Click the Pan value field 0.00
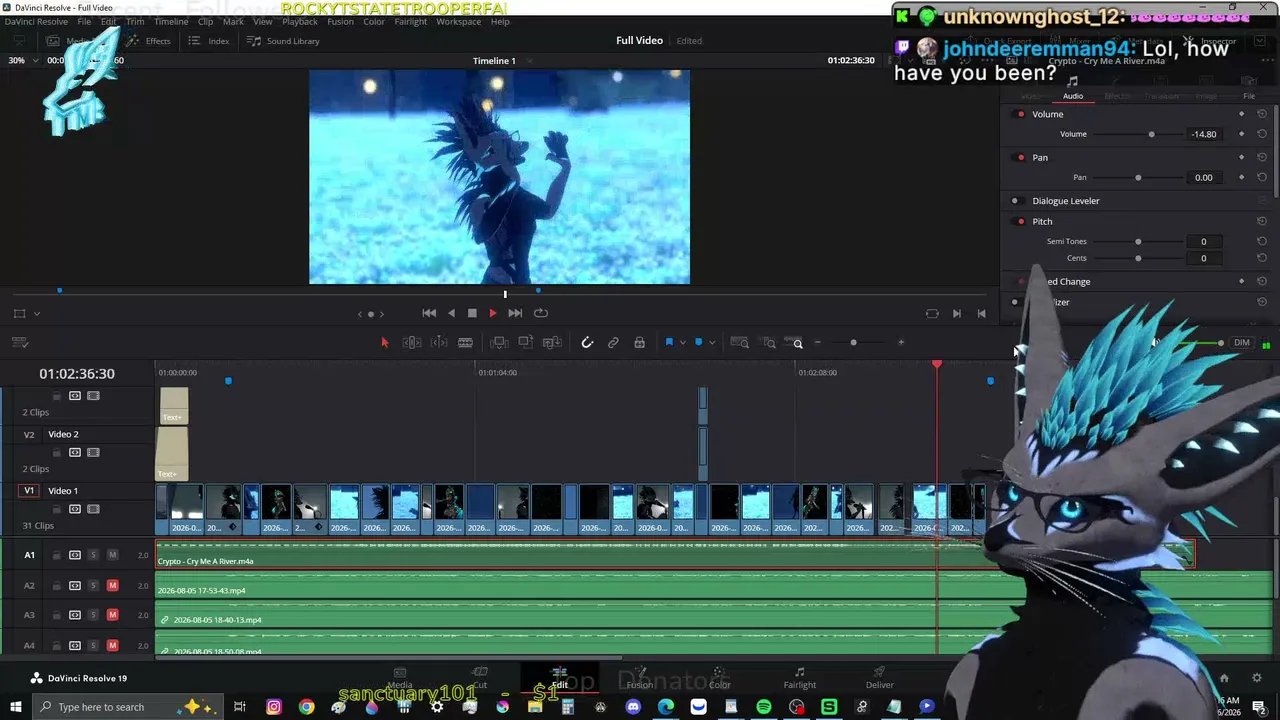The height and width of the screenshot is (720, 1280). (1204, 177)
